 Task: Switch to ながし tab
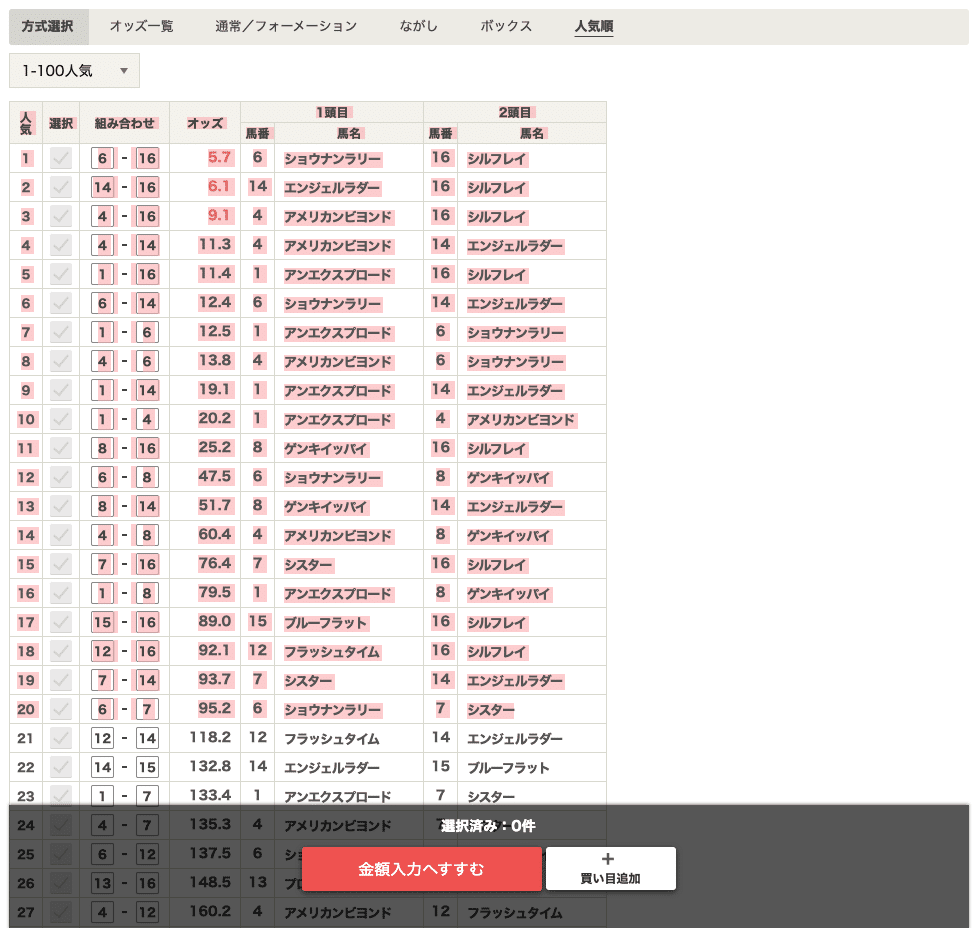pos(418,26)
